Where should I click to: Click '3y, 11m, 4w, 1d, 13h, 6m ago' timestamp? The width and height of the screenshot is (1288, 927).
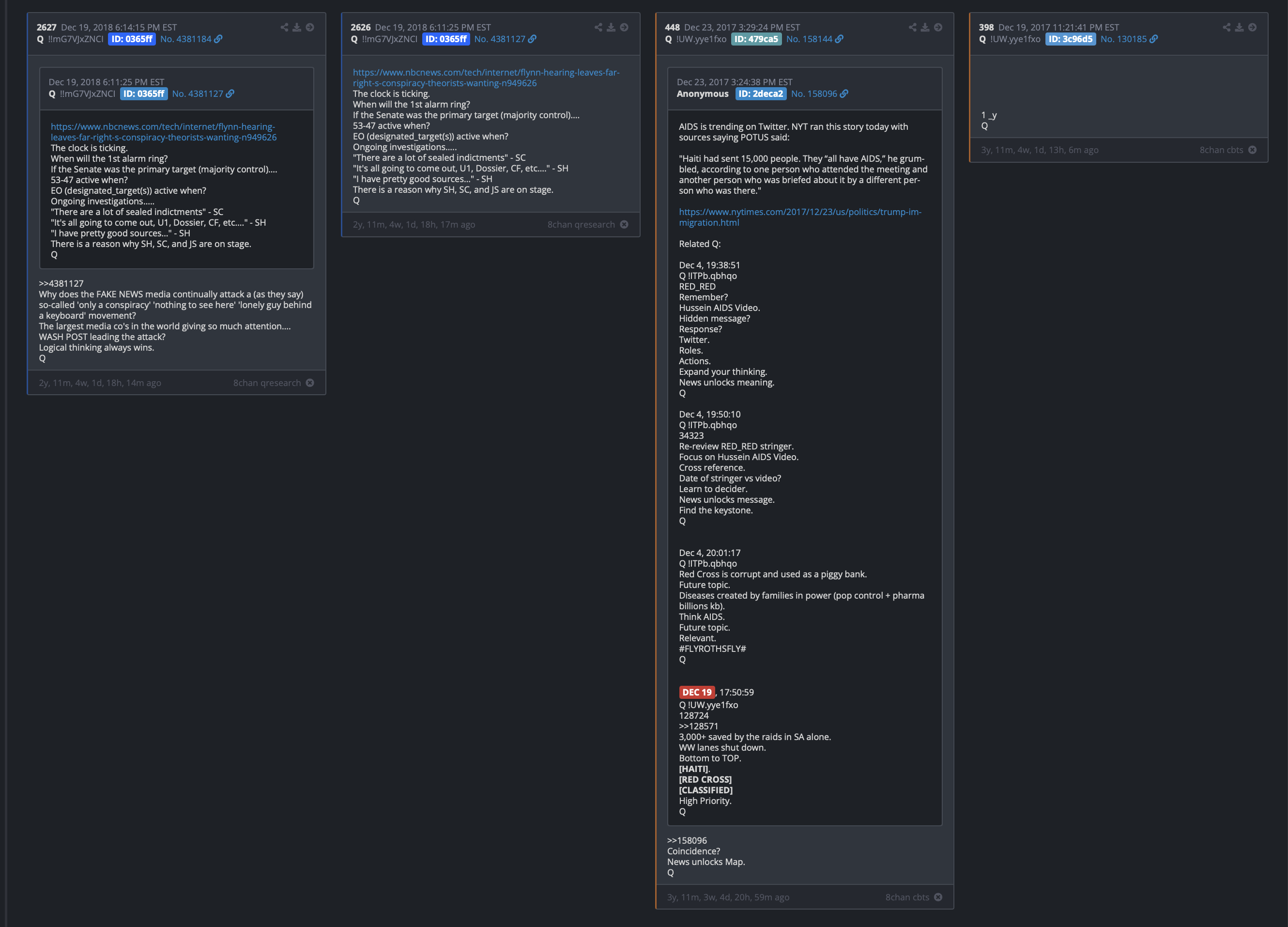[1040, 150]
